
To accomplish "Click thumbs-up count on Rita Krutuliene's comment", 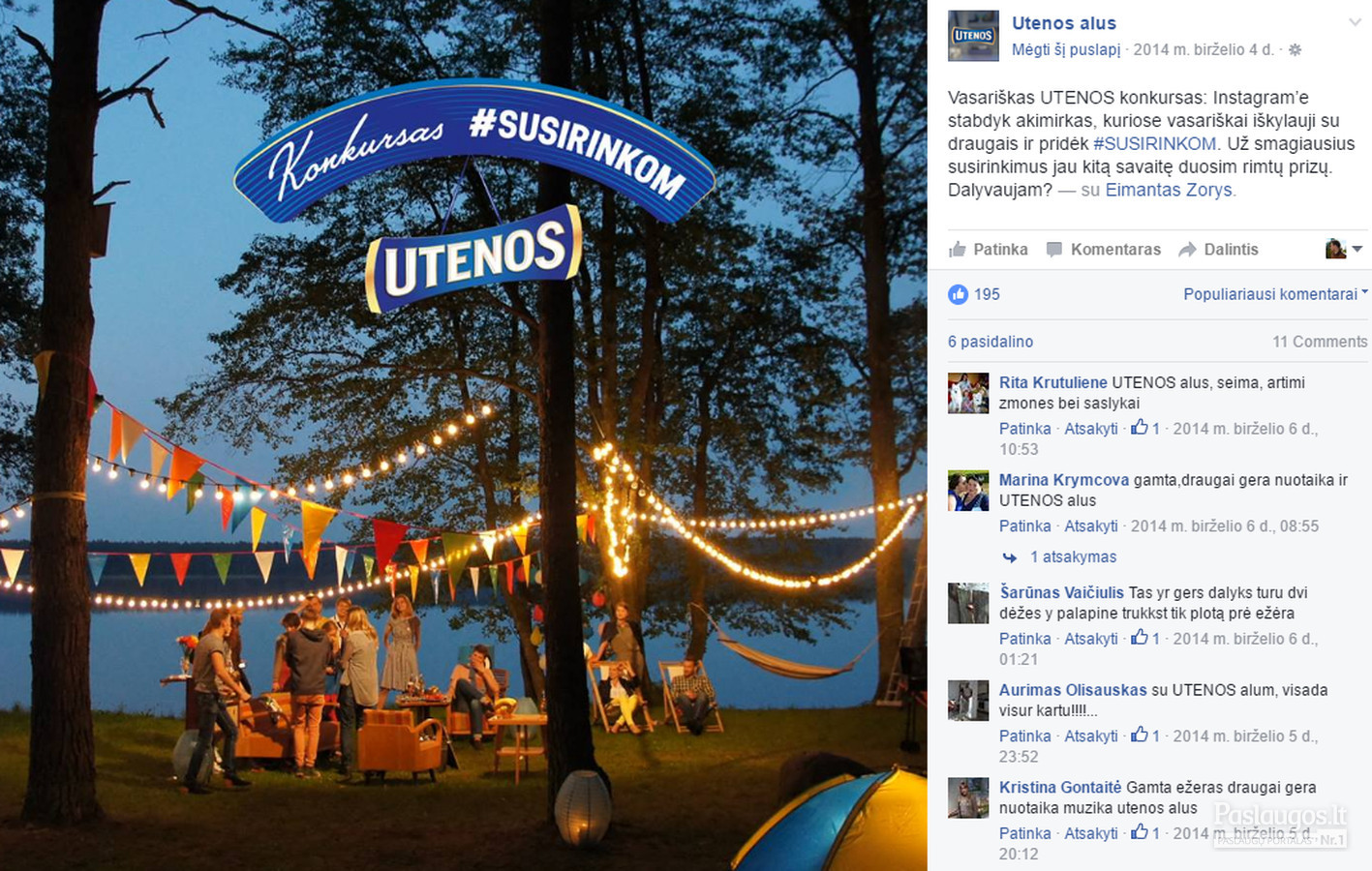I will pos(1145,428).
